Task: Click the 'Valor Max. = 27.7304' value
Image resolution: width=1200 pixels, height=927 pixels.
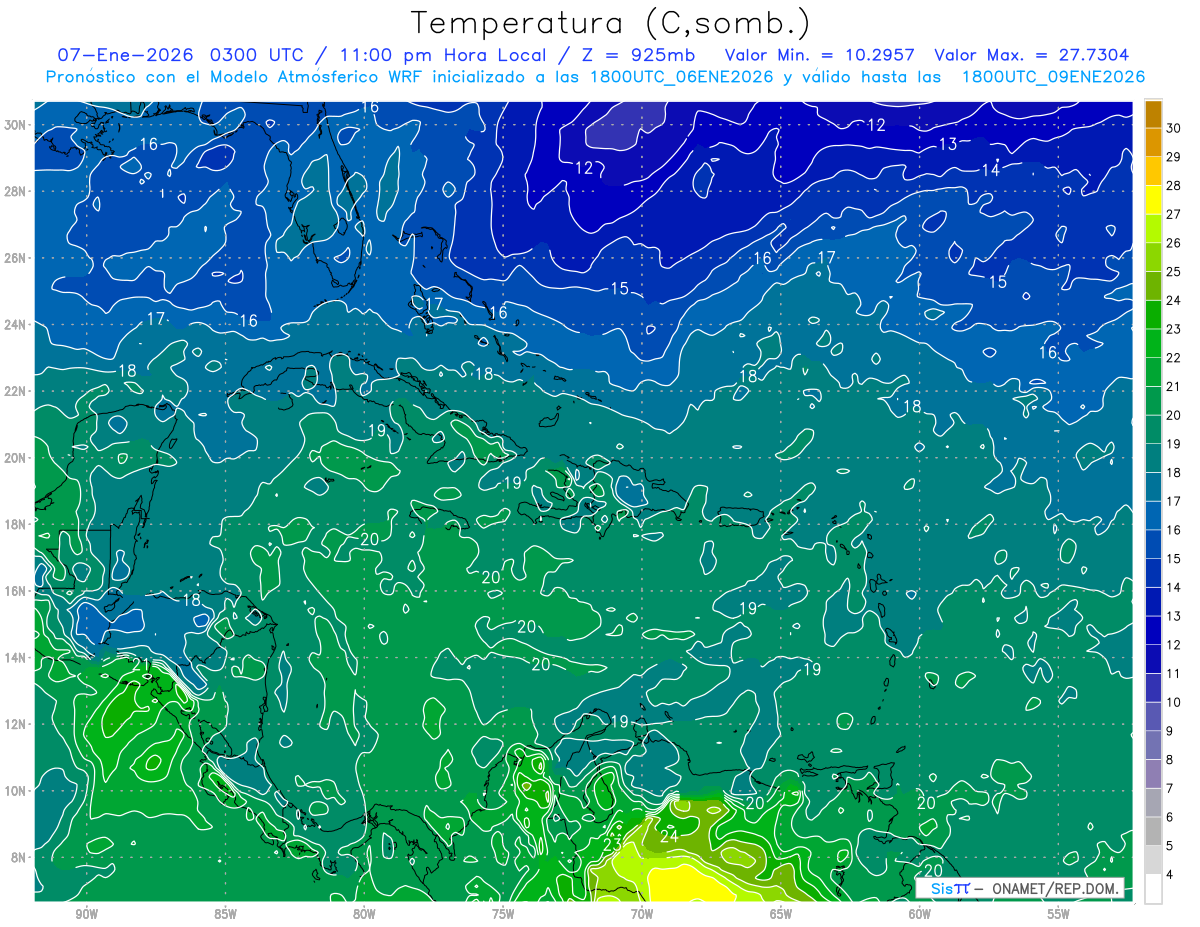Action: pyautogui.click(x=1031, y=55)
